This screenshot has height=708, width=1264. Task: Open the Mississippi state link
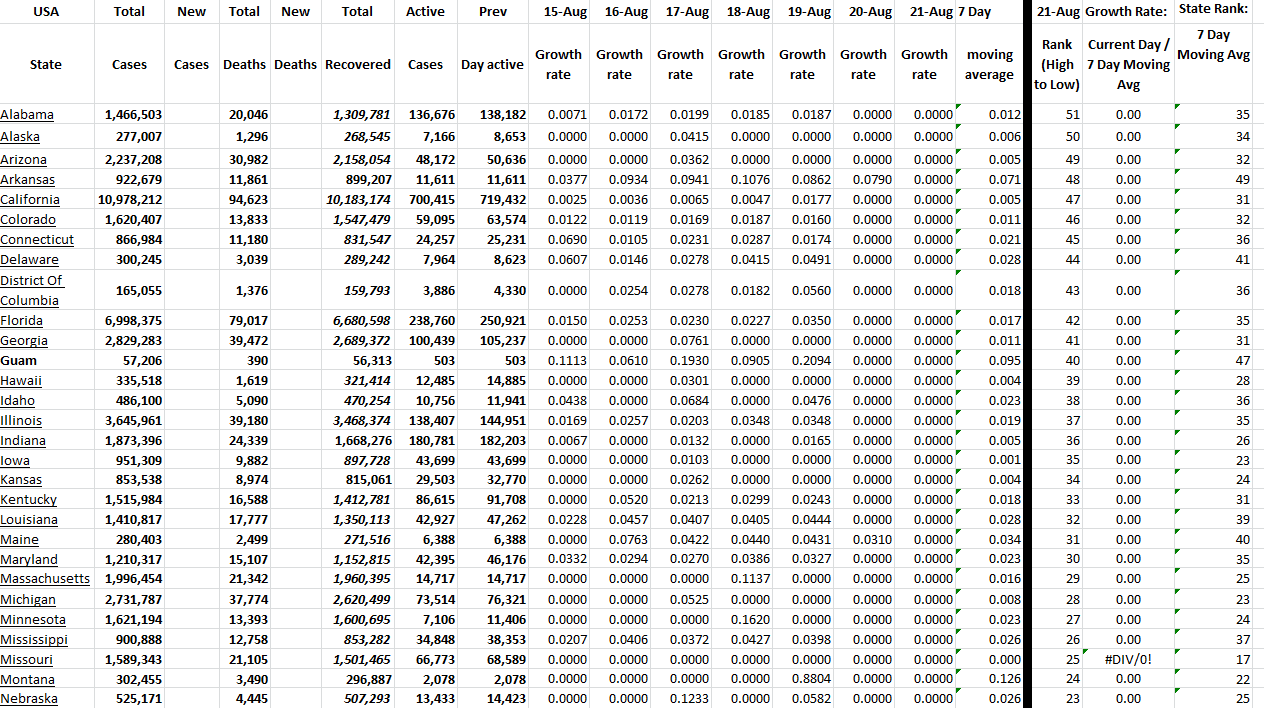click(x=34, y=640)
